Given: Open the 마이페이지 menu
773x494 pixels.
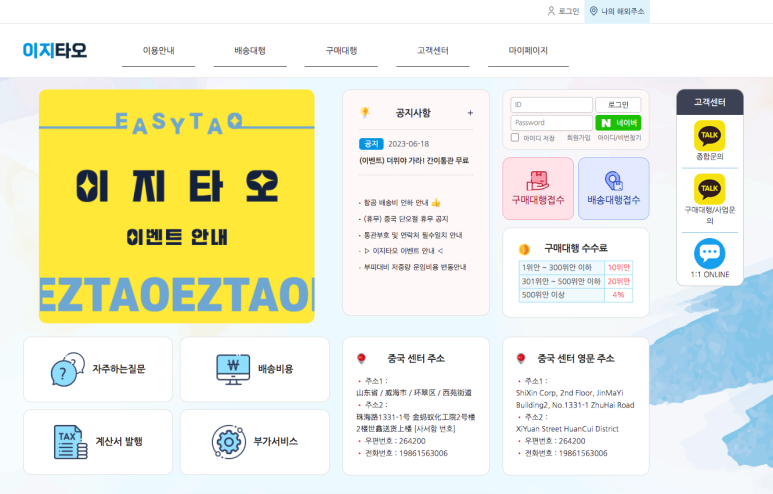Looking at the screenshot, I should tap(528, 50).
